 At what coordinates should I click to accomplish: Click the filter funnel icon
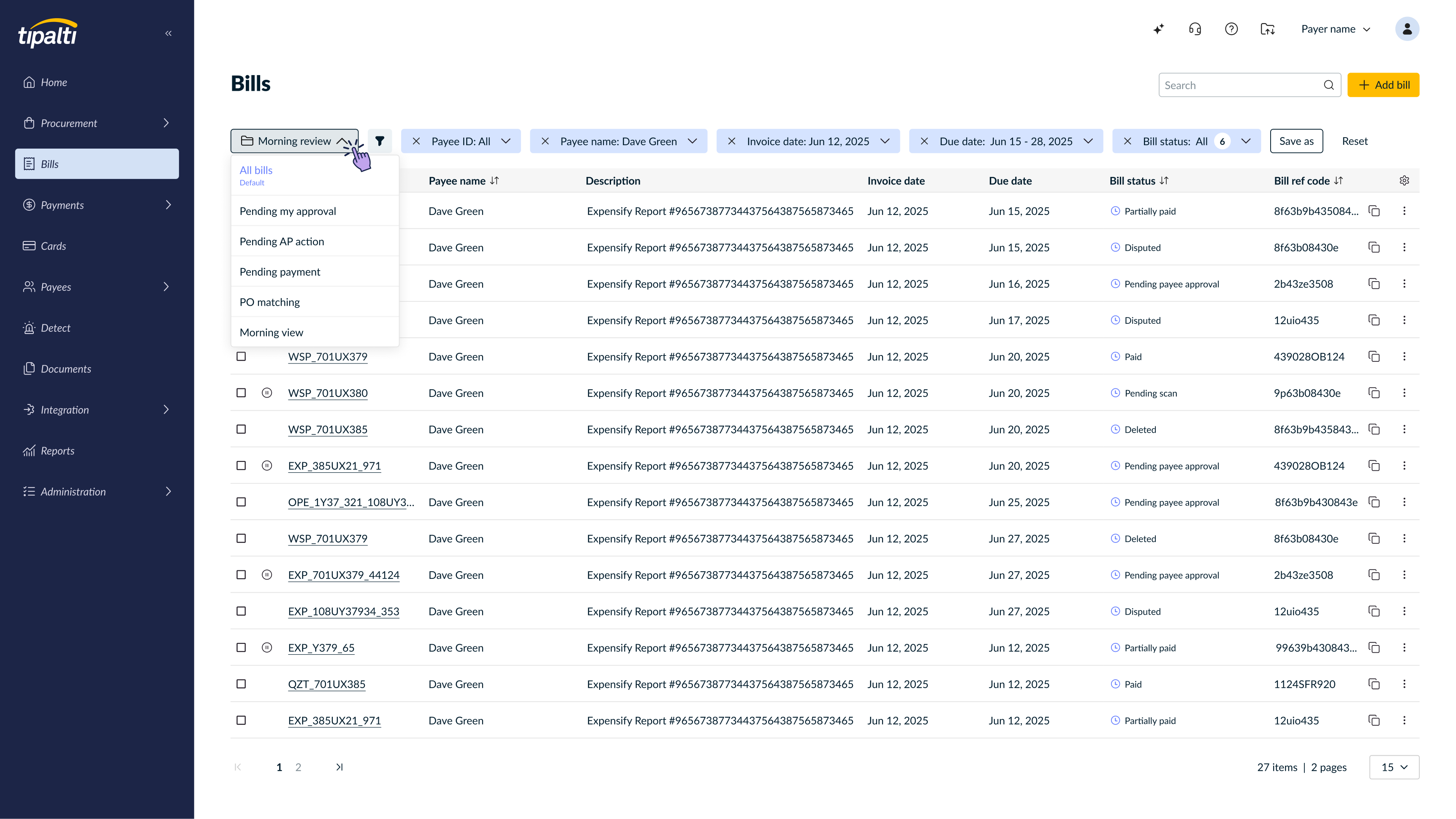coord(380,141)
